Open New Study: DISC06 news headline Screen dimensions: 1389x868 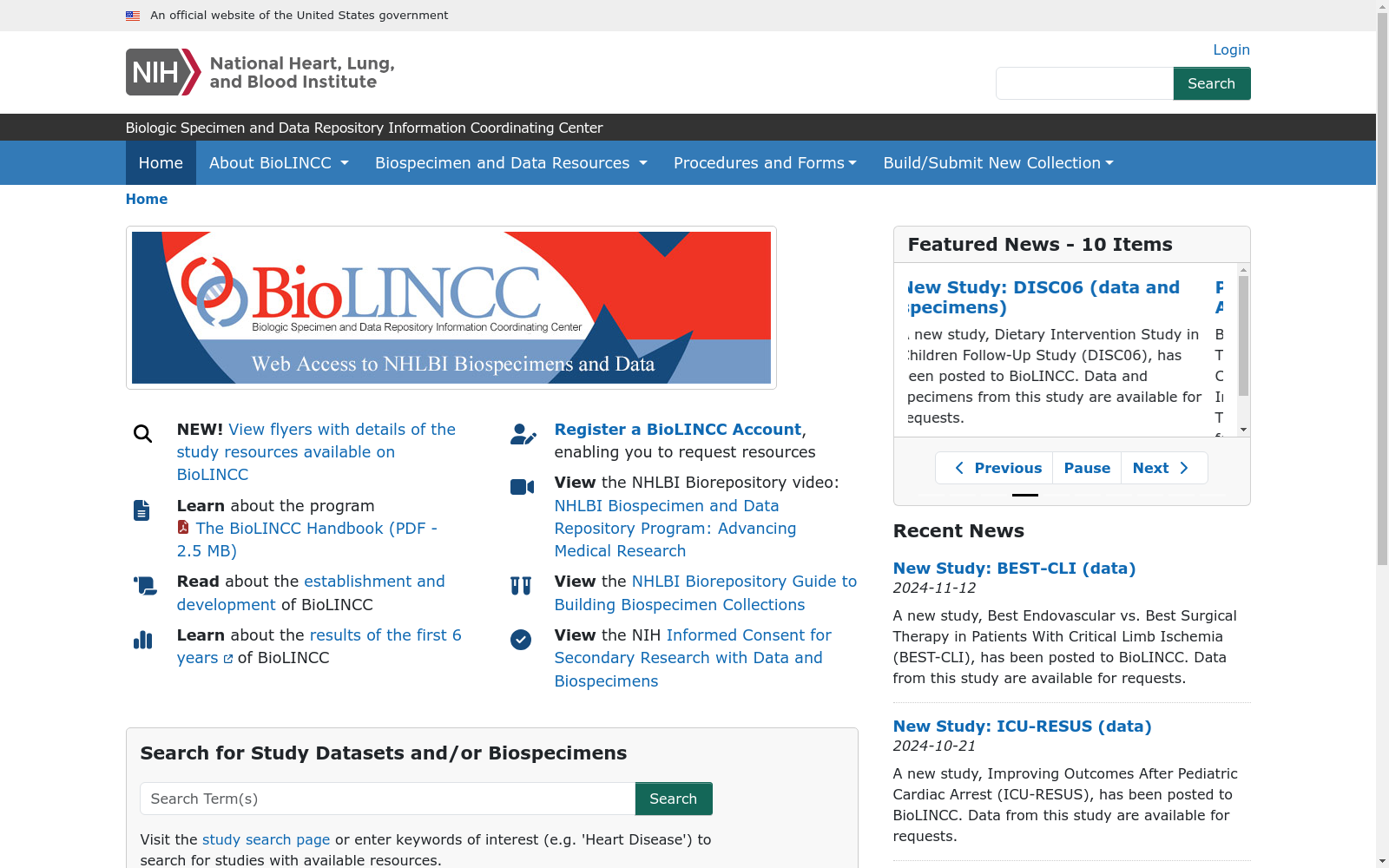[1043, 297]
